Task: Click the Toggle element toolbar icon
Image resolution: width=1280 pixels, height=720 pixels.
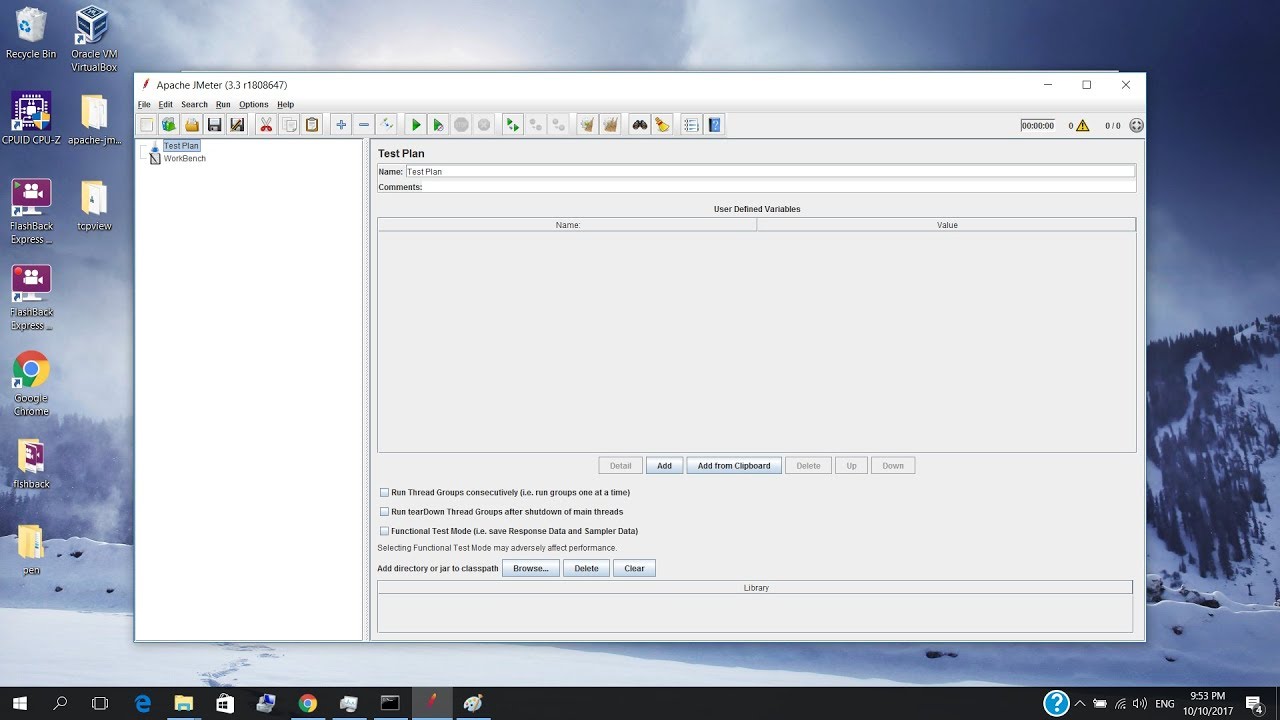Action: pos(386,125)
